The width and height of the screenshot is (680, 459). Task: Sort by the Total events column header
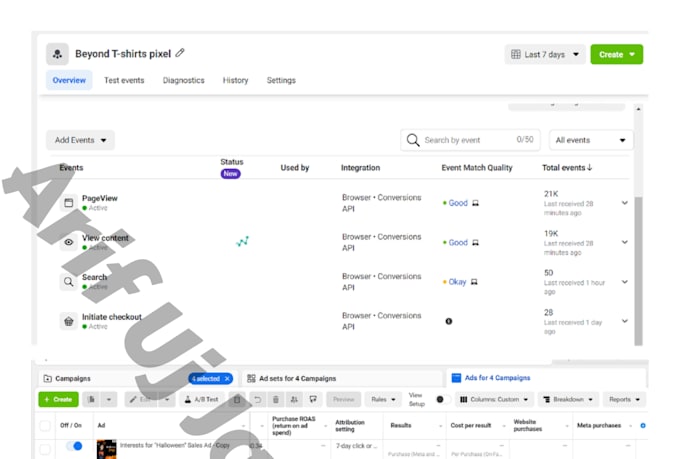pos(567,167)
